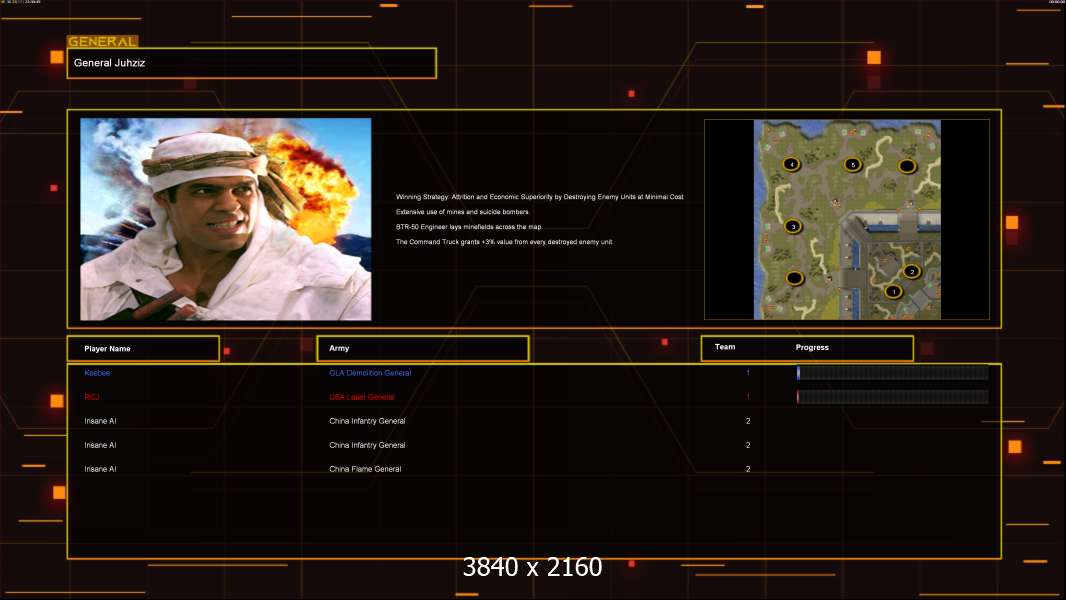
Task: Click start position marker 1 on map
Action: click(x=893, y=292)
